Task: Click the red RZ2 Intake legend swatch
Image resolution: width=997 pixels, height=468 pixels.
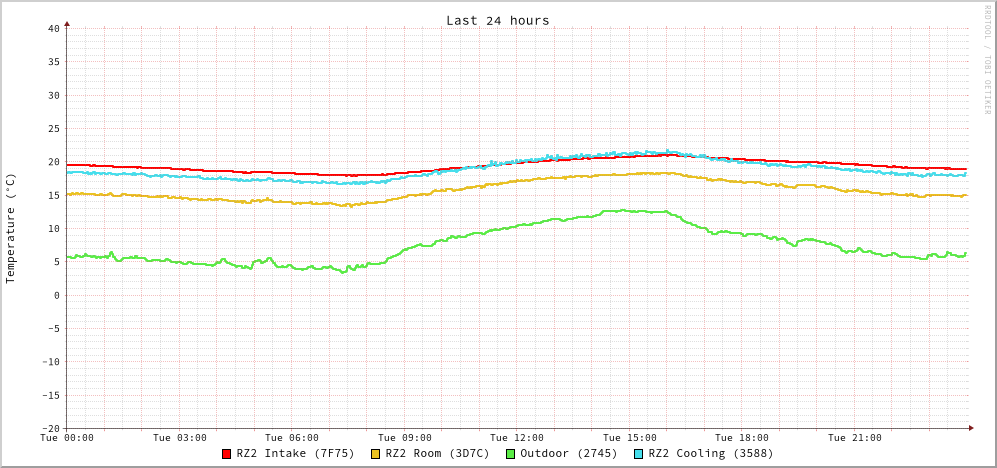Action: (x=227, y=454)
